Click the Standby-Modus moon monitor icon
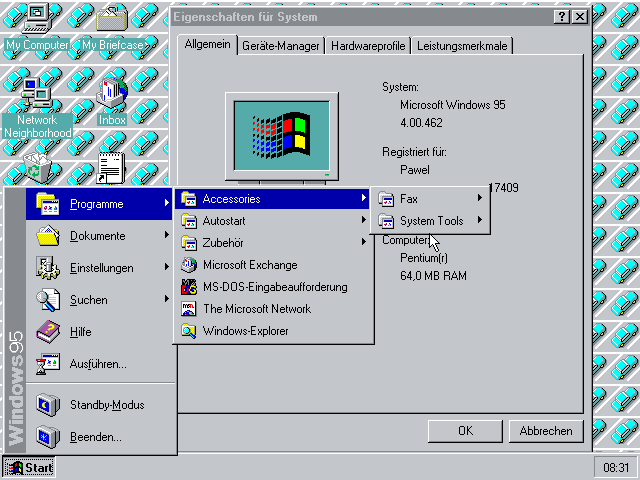The width and height of the screenshot is (640, 480). [48, 404]
